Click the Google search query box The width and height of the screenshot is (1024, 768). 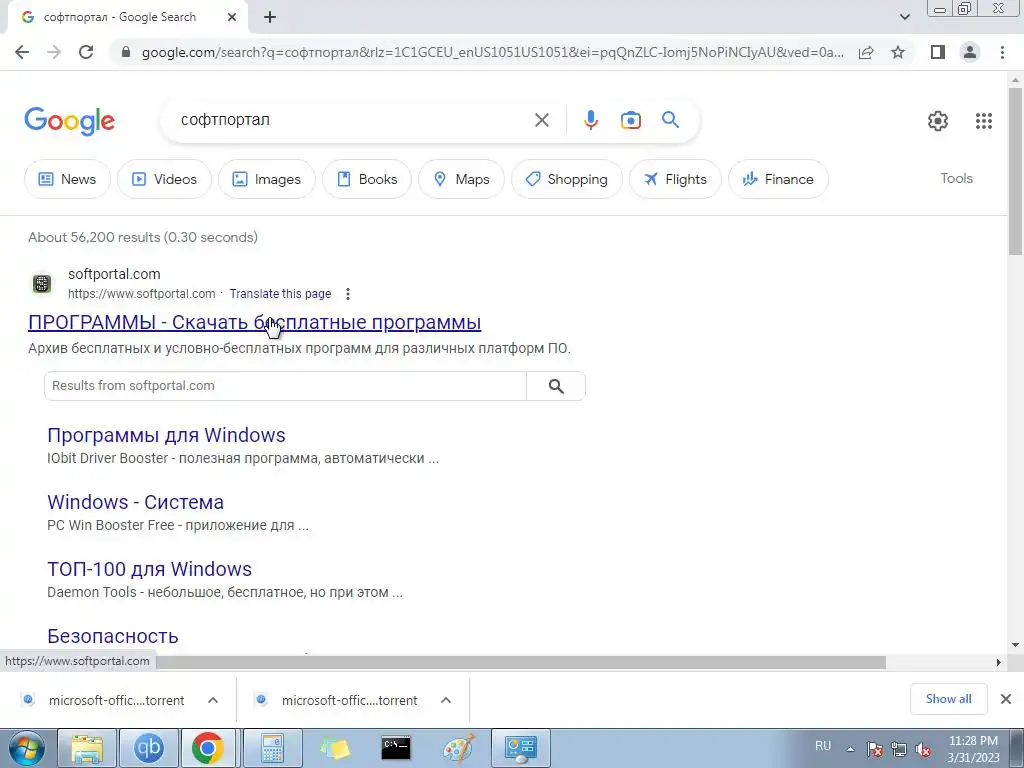point(353,120)
